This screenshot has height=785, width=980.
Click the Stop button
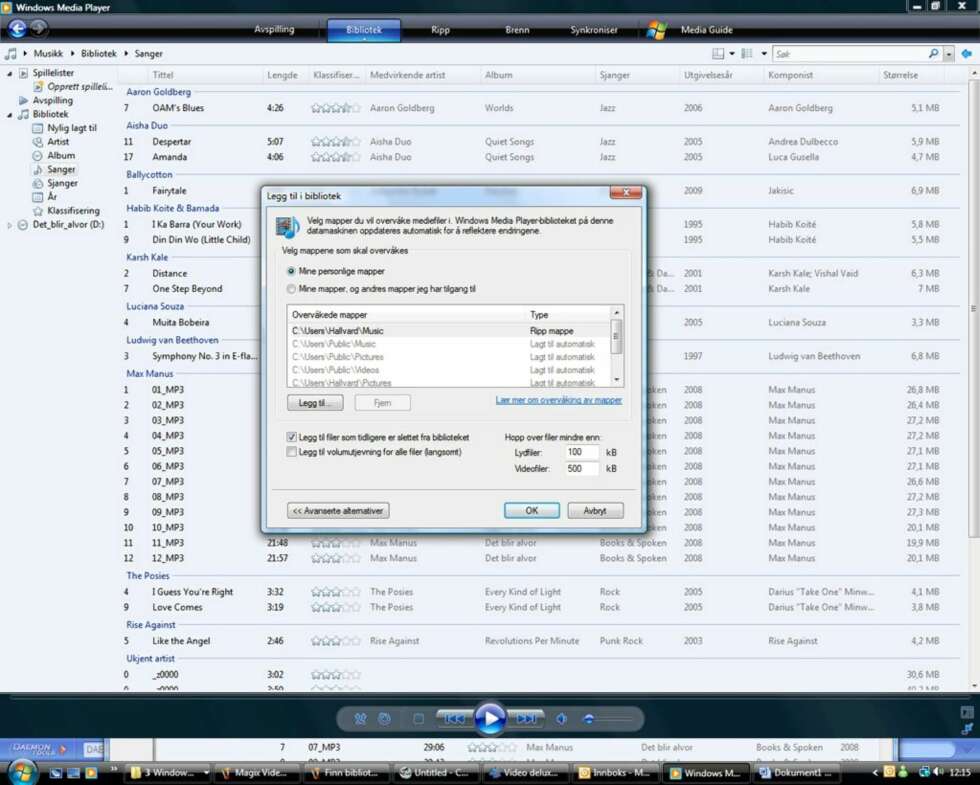(419, 719)
